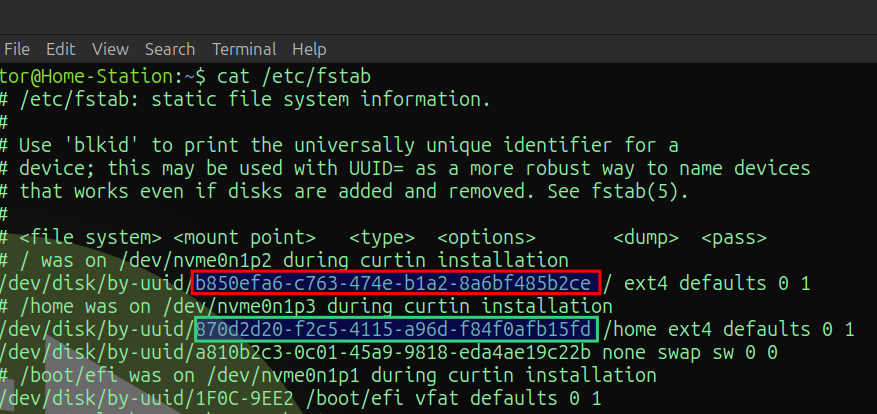Click the '<pass>' column header
The height and width of the screenshot is (414, 877).
[x=733, y=238]
